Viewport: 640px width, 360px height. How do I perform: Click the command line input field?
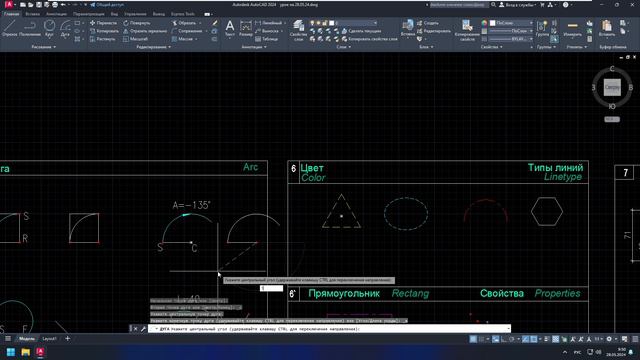click(x=329, y=329)
